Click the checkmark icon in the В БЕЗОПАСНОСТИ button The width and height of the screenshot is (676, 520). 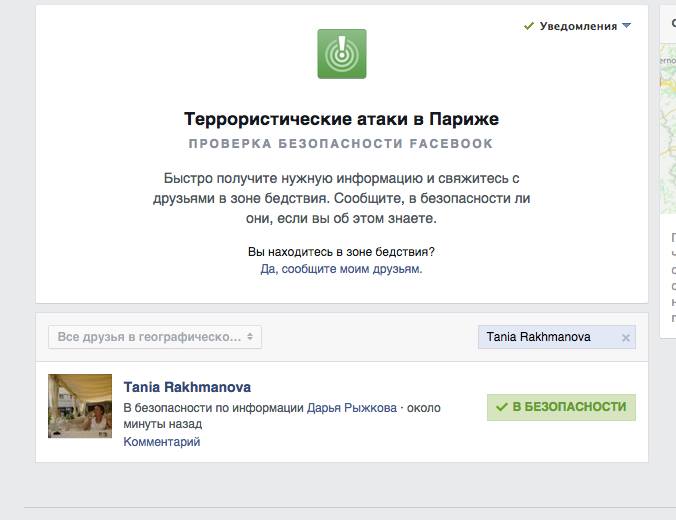coord(501,407)
